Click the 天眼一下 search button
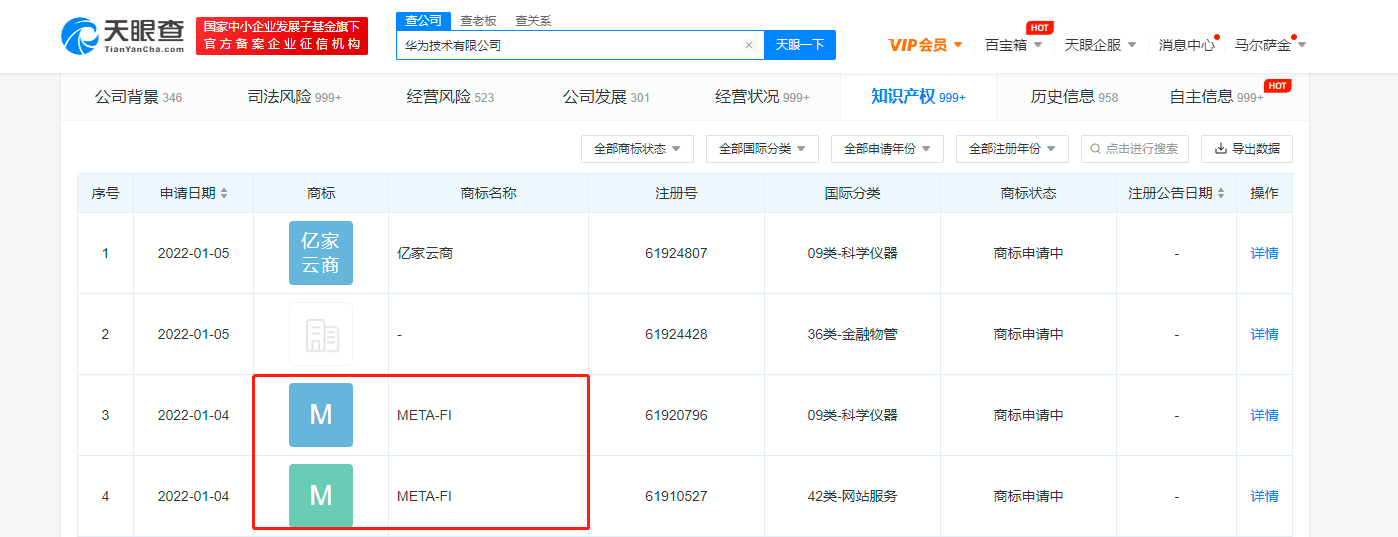The height and width of the screenshot is (537, 1398). (x=800, y=45)
